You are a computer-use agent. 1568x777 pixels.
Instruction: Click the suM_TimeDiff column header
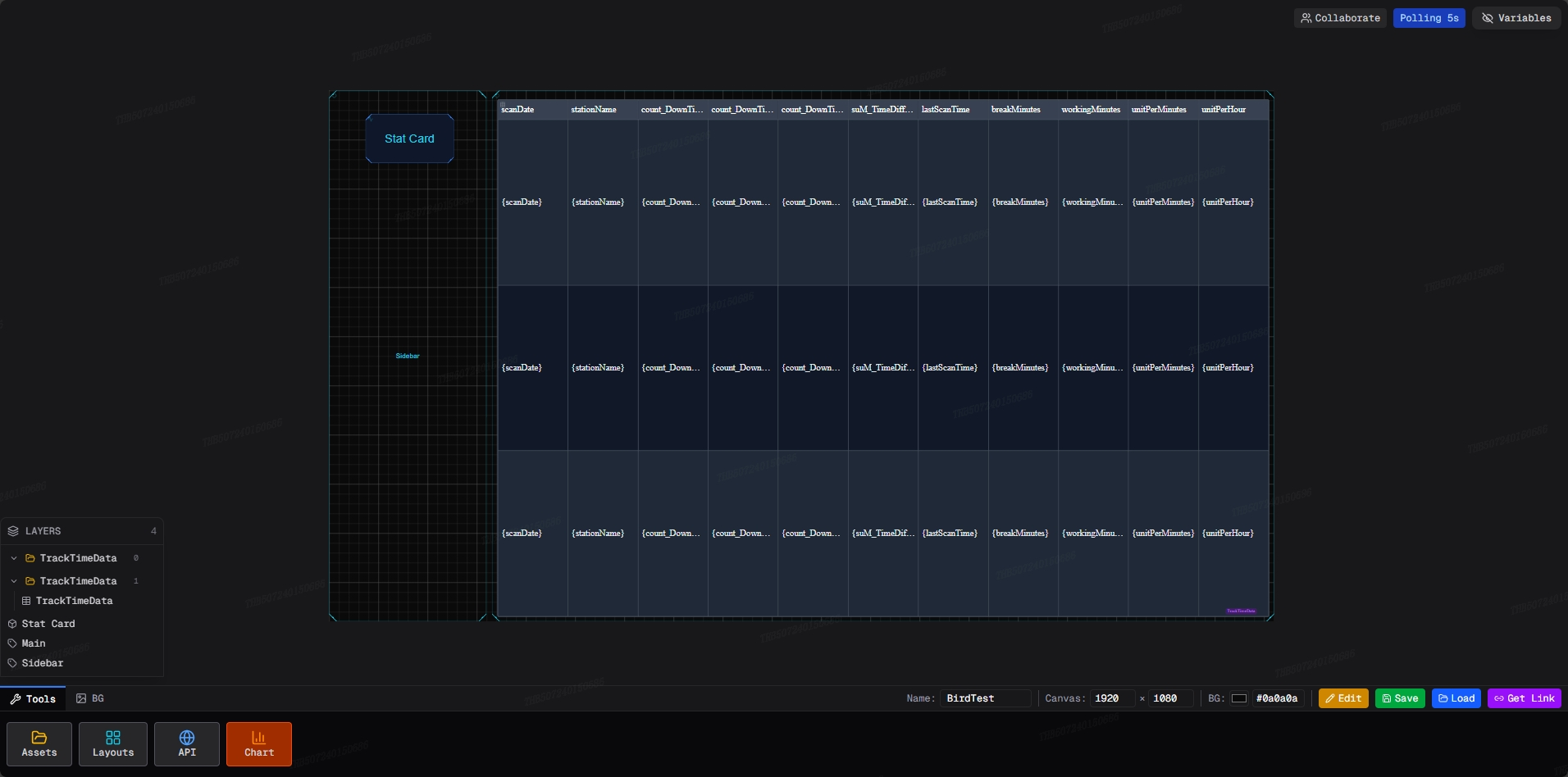click(882, 109)
